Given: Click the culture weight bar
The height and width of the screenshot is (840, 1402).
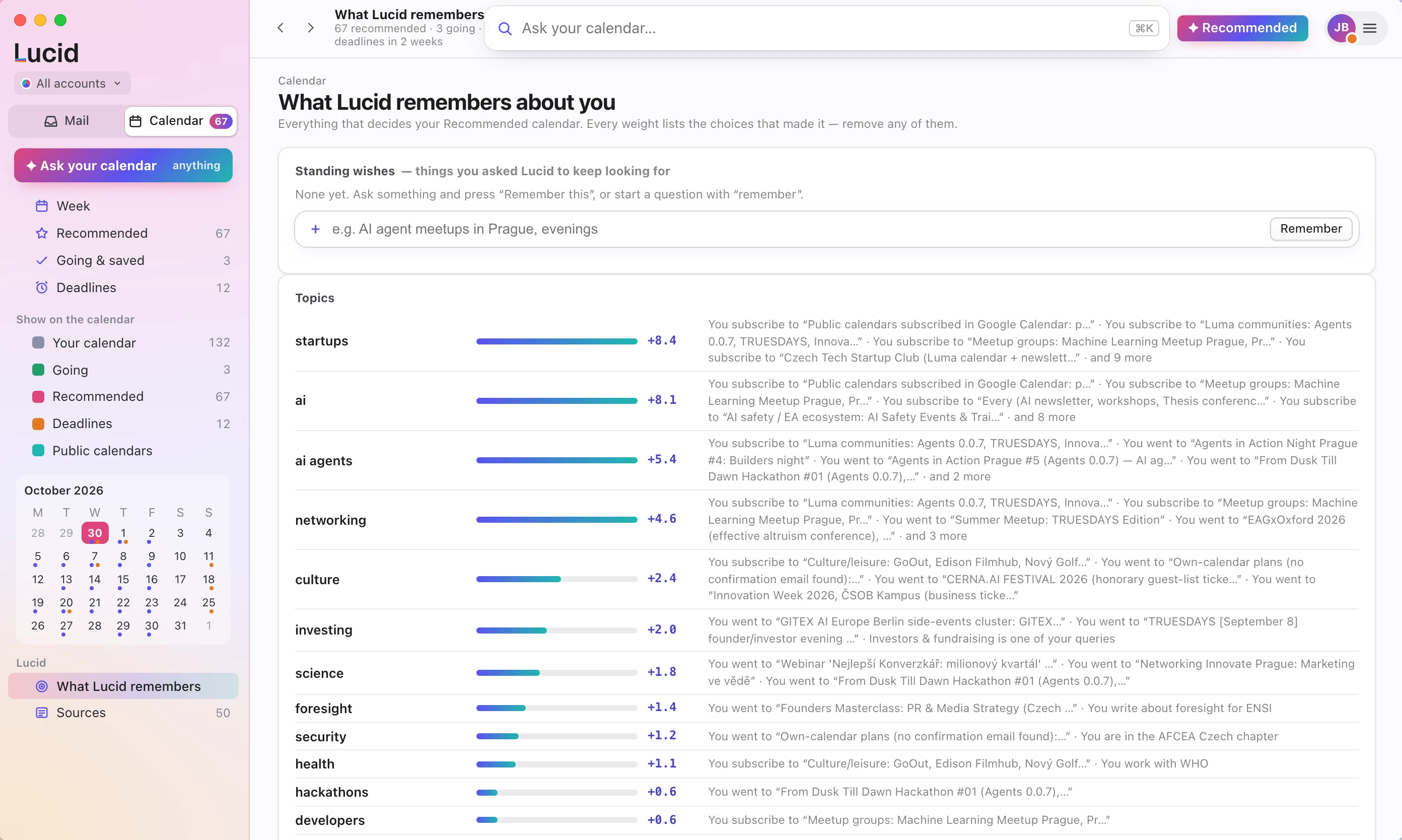Looking at the screenshot, I should (x=556, y=579).
